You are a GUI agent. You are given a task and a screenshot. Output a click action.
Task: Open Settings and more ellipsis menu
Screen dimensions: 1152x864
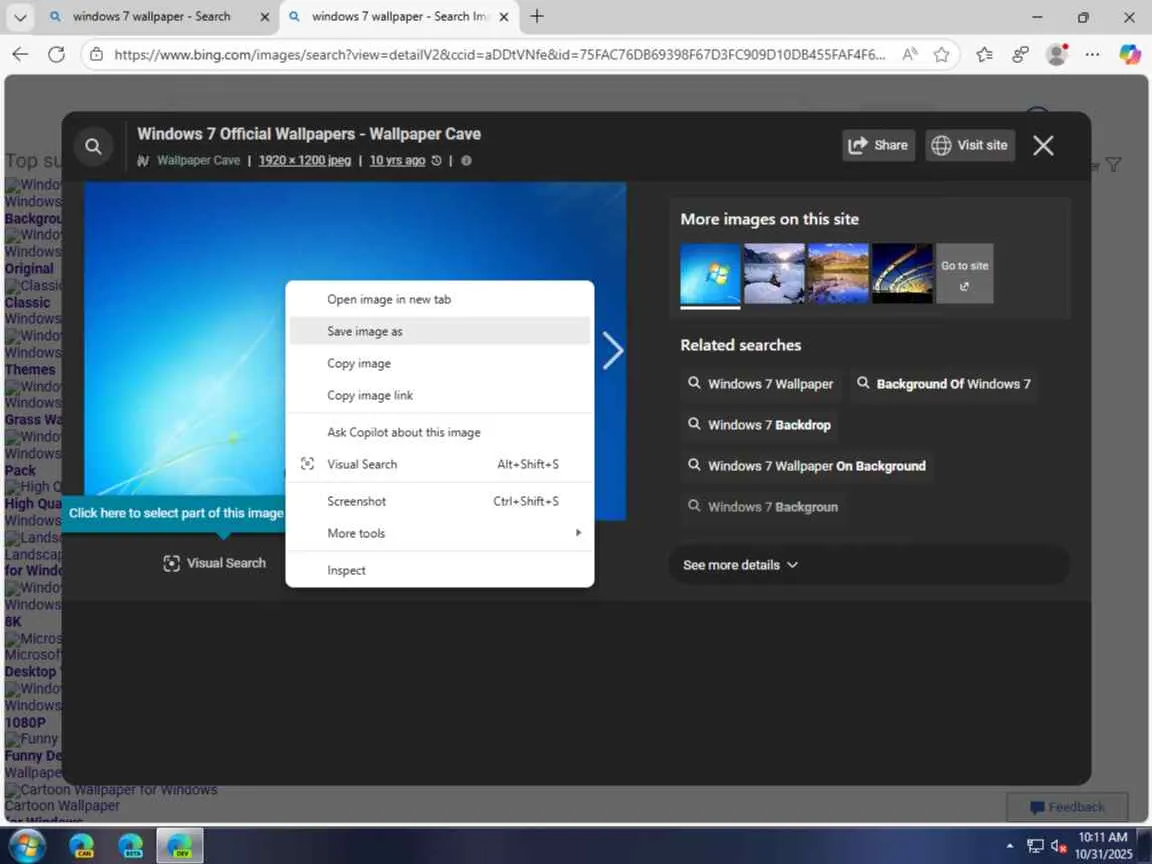tap(1092, 54)
